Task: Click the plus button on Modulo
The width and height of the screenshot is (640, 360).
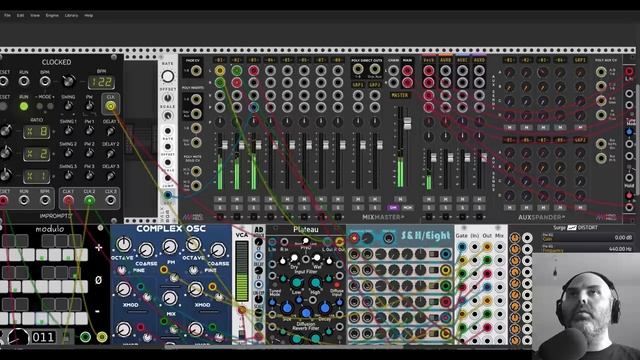Action: (98, 247)
